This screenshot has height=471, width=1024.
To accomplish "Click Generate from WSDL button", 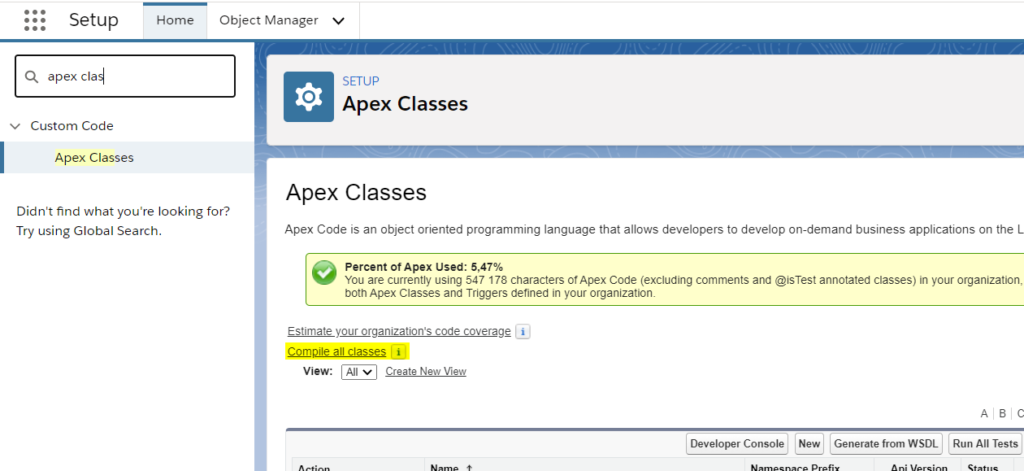I will 886,444.
